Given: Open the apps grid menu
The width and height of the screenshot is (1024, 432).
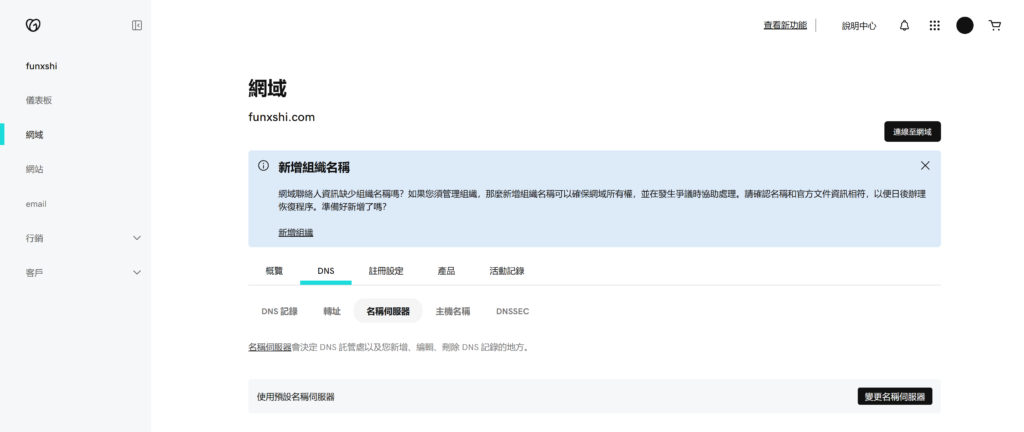Looking at the screenshot, I should point(934,25).
